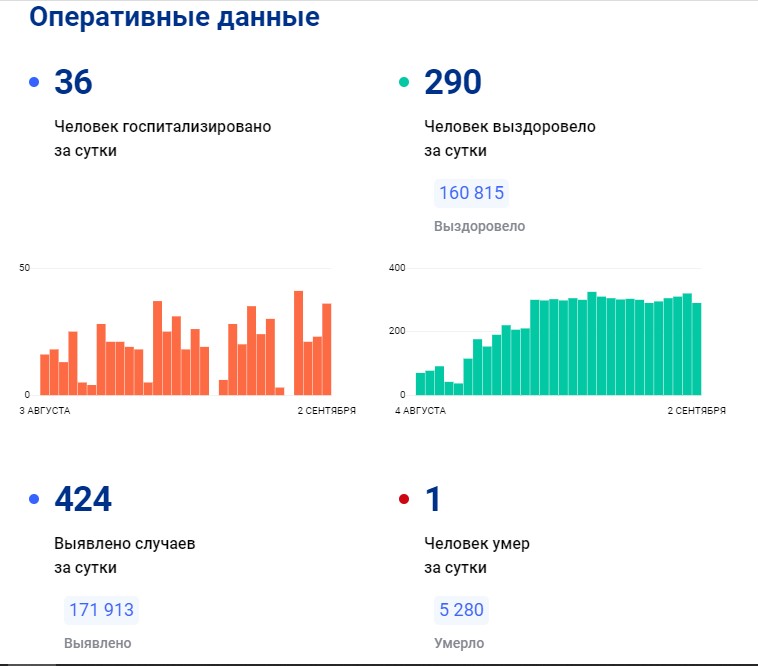The image size is (758, 666).
Task: Click the tallest orange bar in hospitalization chart
Action: point(299,343)
